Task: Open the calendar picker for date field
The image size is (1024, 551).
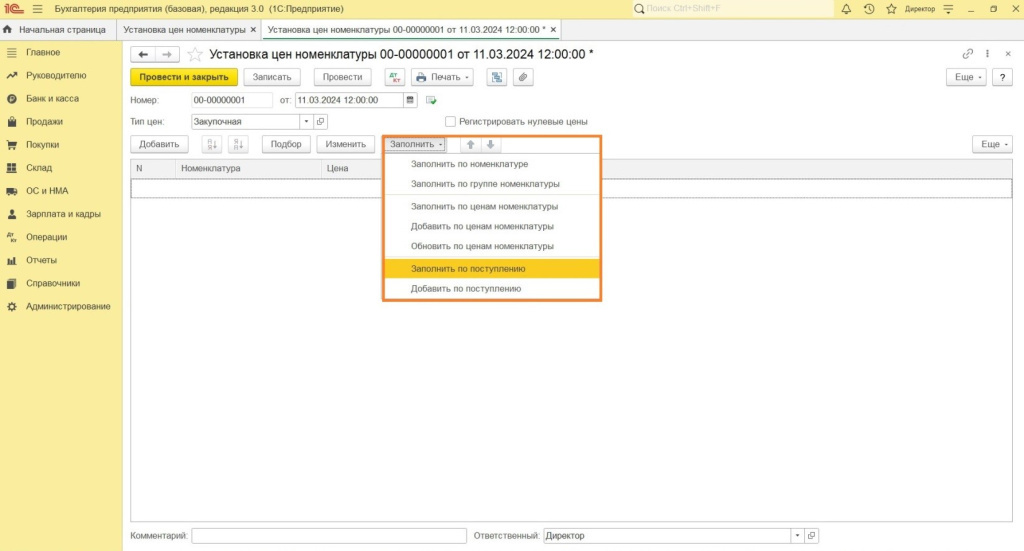Action: pyautogui.click(x=410, y=100)
